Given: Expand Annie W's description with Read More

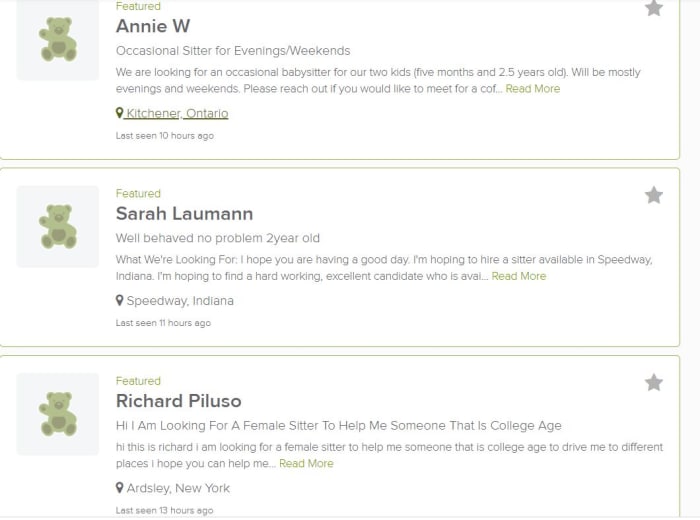Looking at the screenshot, I should click(533, 89).
